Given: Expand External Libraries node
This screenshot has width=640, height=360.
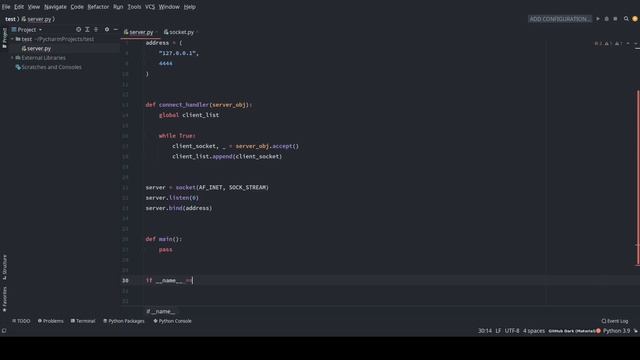Looking at the screenshot, I should (x=12, y=58).
